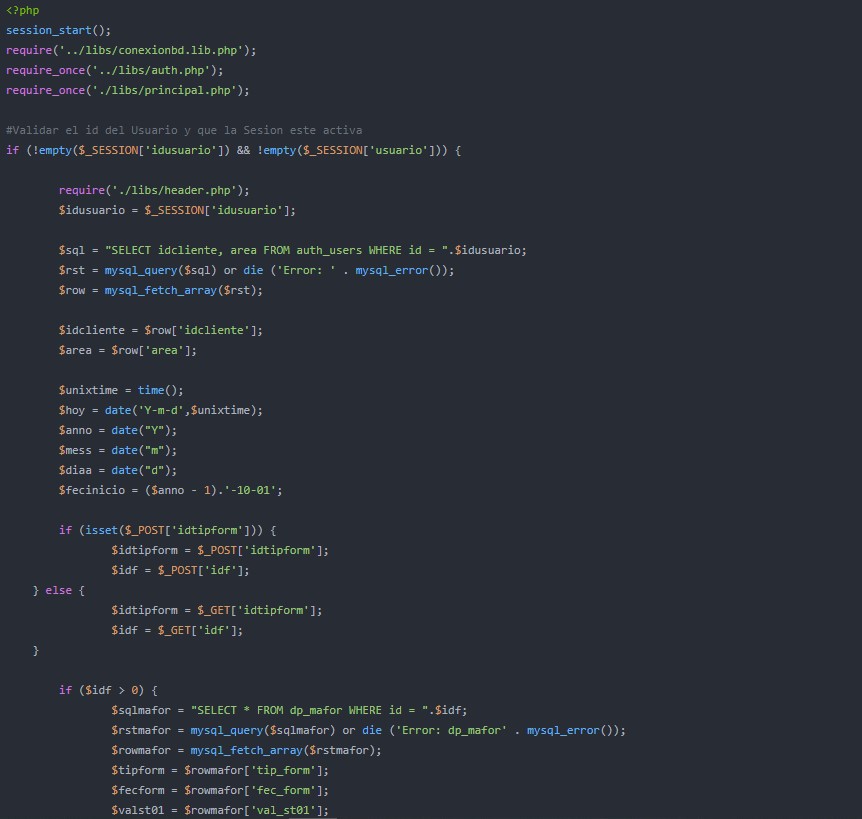Click the $idusuario = $_SESSION assignment

point(177,211)
